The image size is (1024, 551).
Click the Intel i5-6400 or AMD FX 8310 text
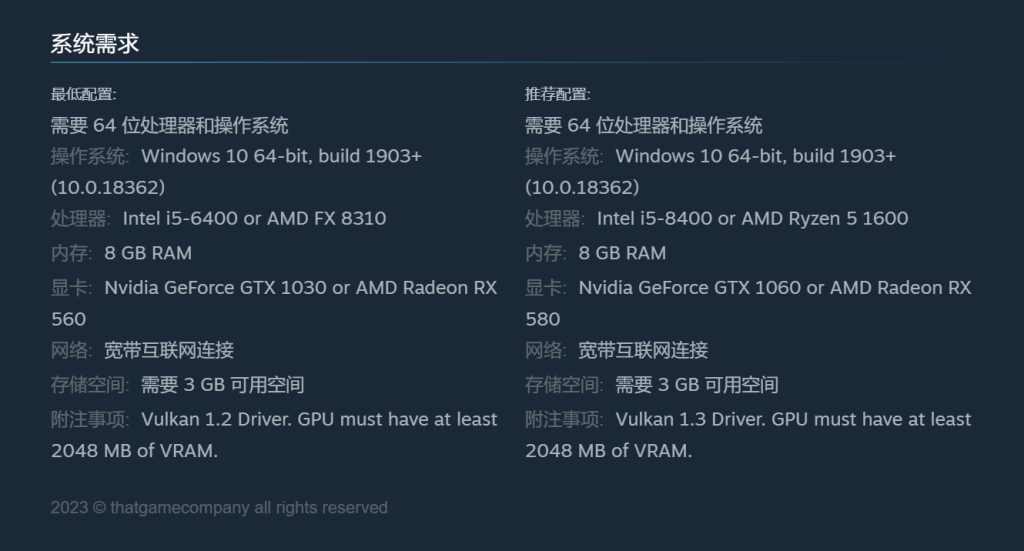pos(254,218)
